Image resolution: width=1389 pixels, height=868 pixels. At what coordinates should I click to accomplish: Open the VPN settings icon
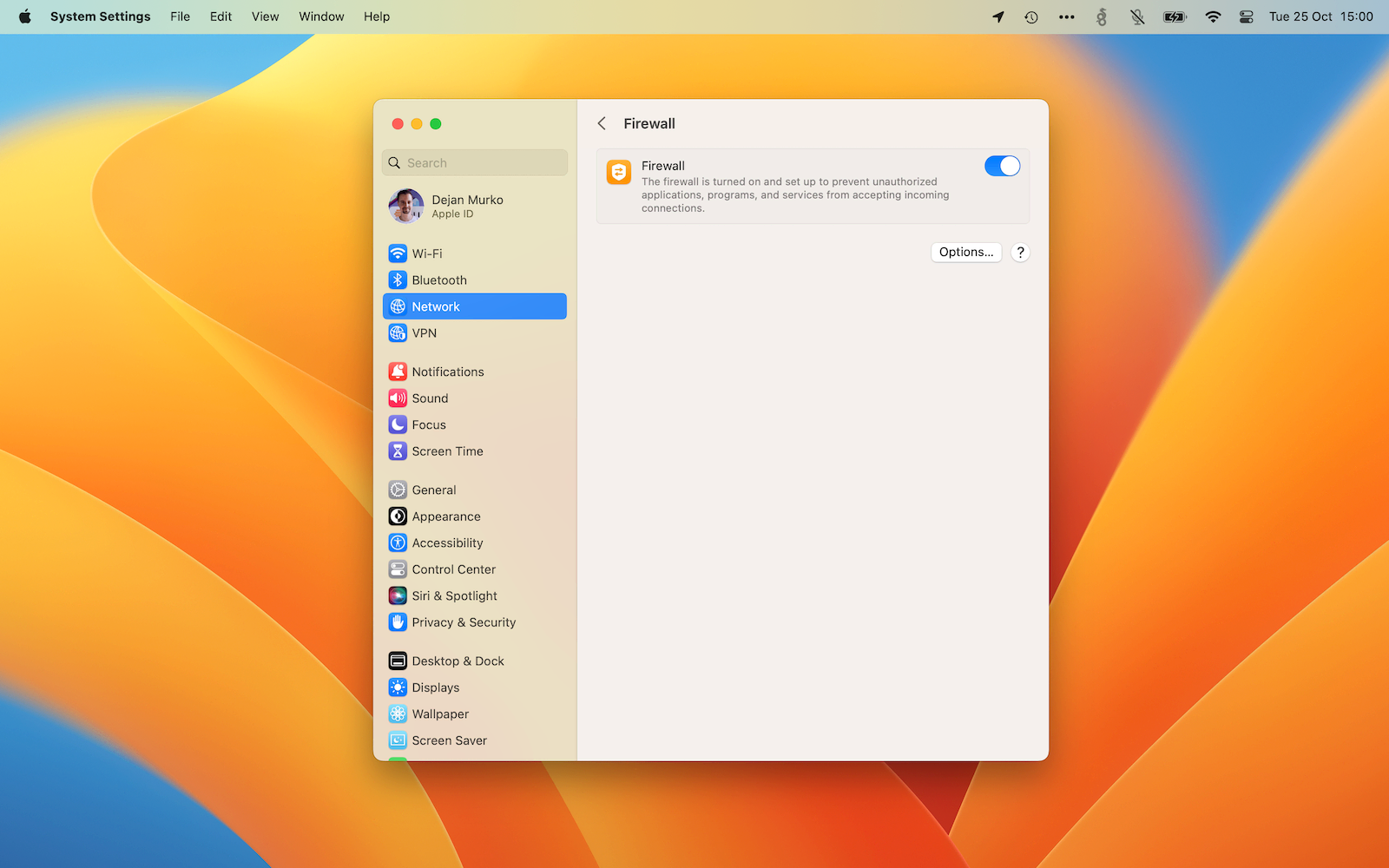click(398, 333)
